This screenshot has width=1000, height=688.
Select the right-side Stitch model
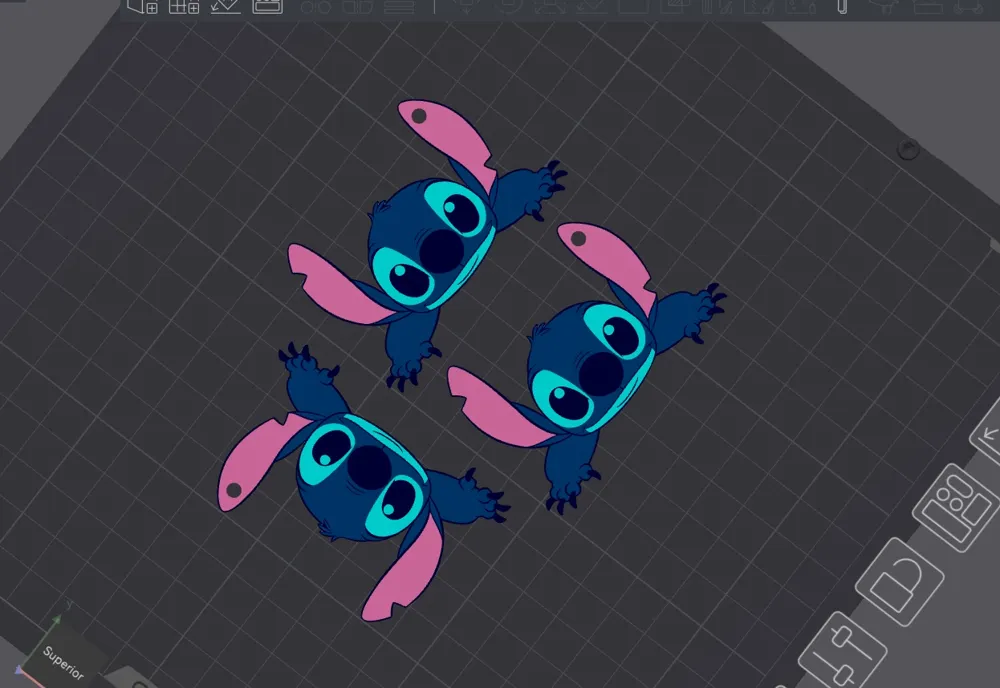586,367
